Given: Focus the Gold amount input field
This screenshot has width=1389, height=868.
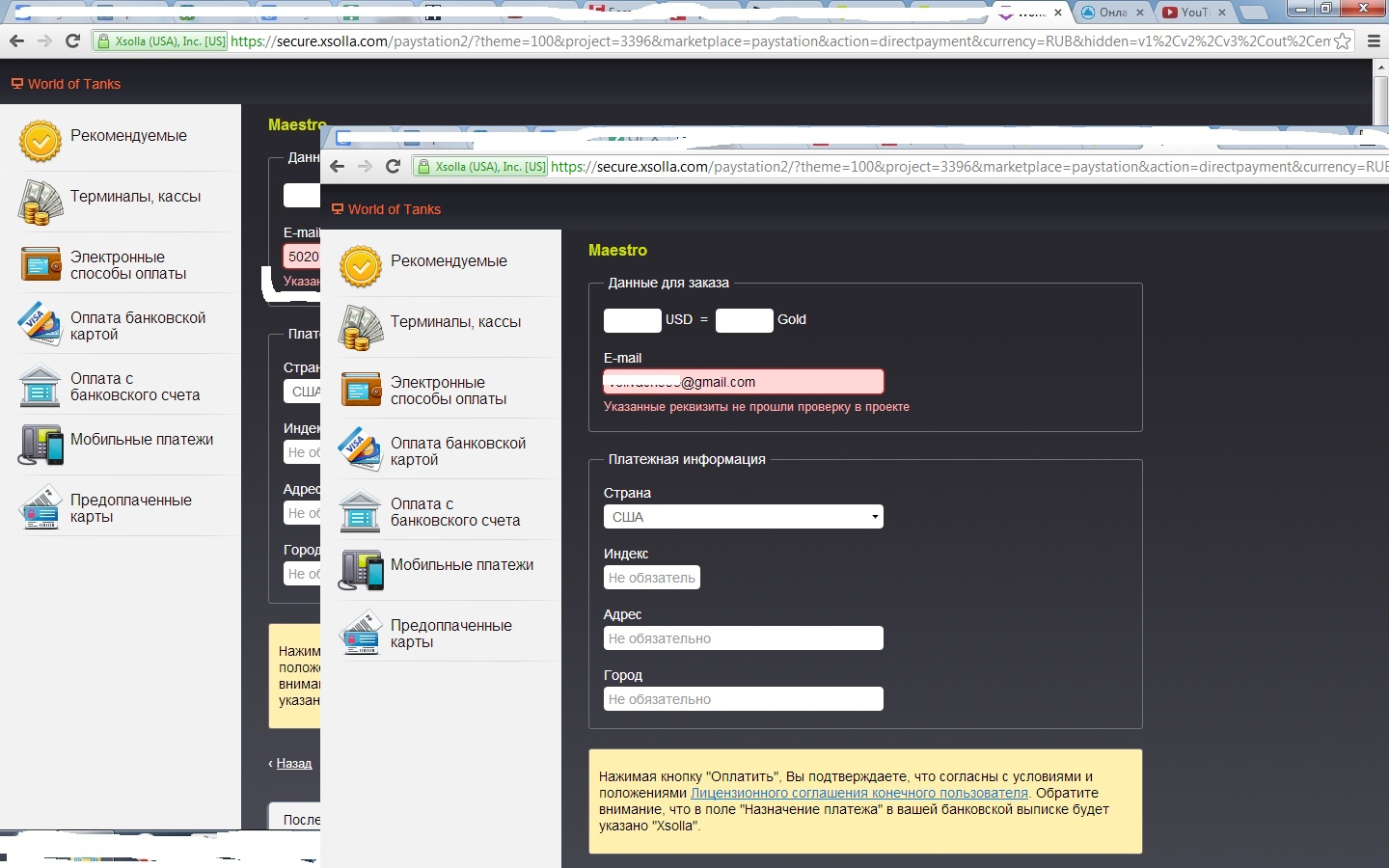Looking at the screenshot, I should click(x=744, y=320).
